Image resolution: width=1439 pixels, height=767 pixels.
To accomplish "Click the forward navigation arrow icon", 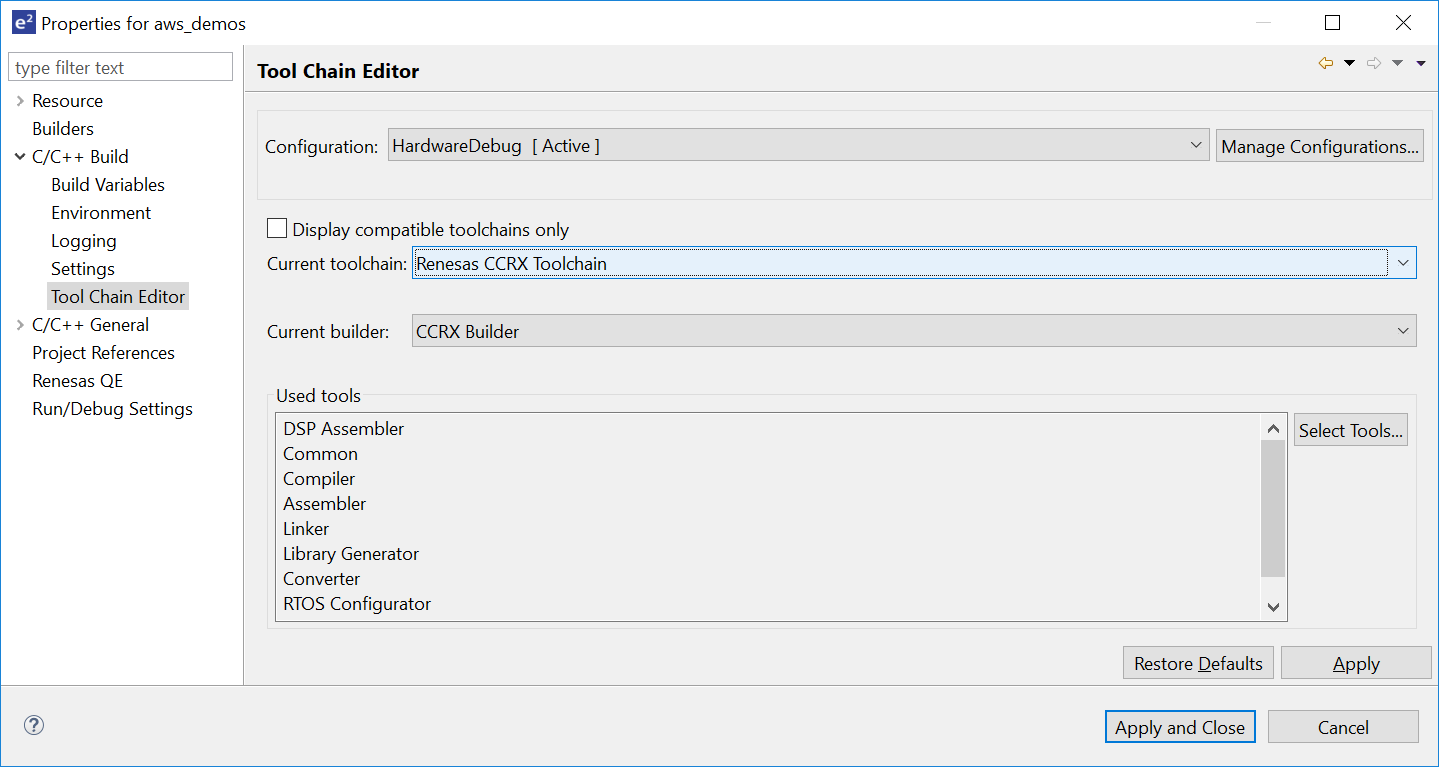I will 1373,62.
